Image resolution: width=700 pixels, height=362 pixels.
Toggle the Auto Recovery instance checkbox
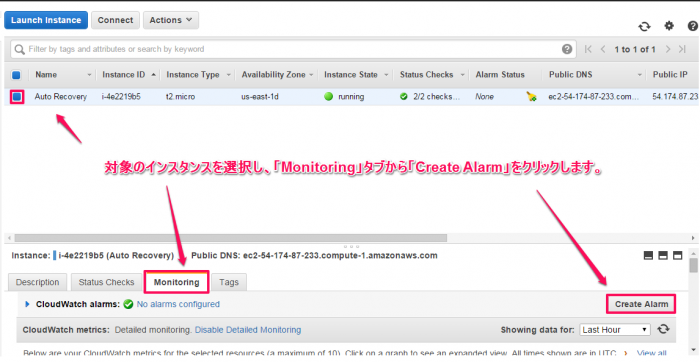(x=17, y=96)
